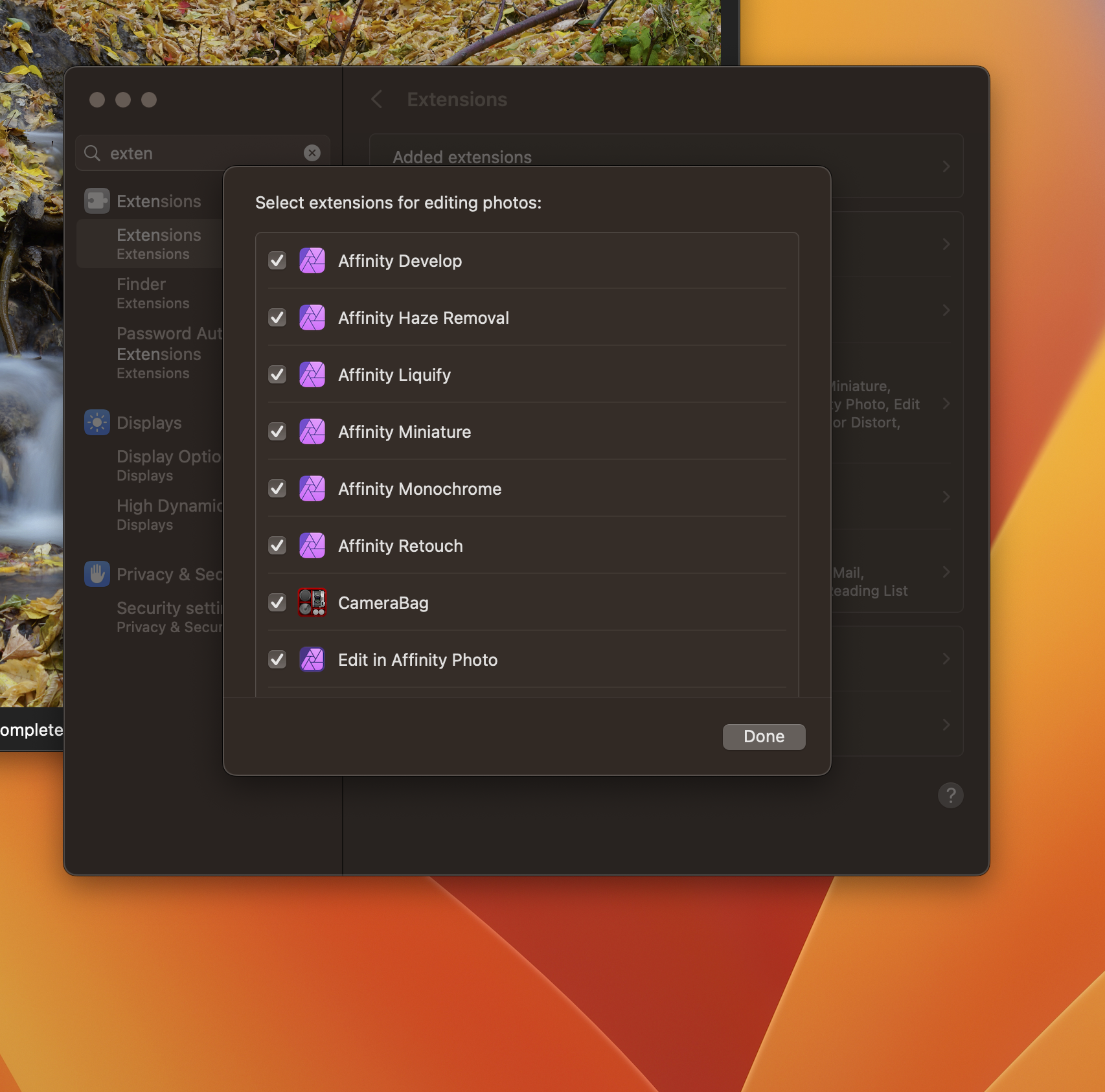This screenshot has height=1092, width=1105.
Task: Click the Affinity Haze Removal app icon
Action: point(313,317)
